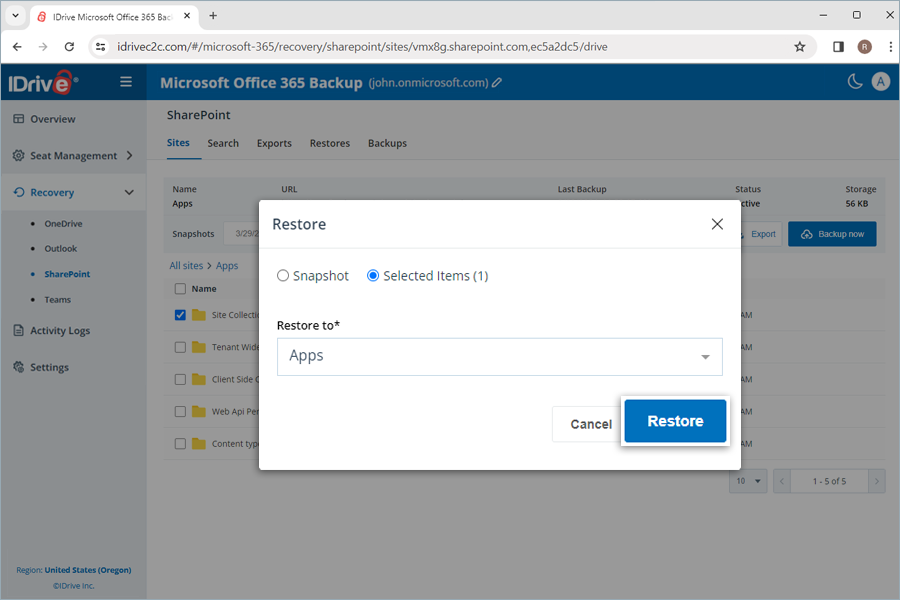Open the tab search dropdown arrow
This screenshot has height=600, width=900.
[x=15, y=16]
